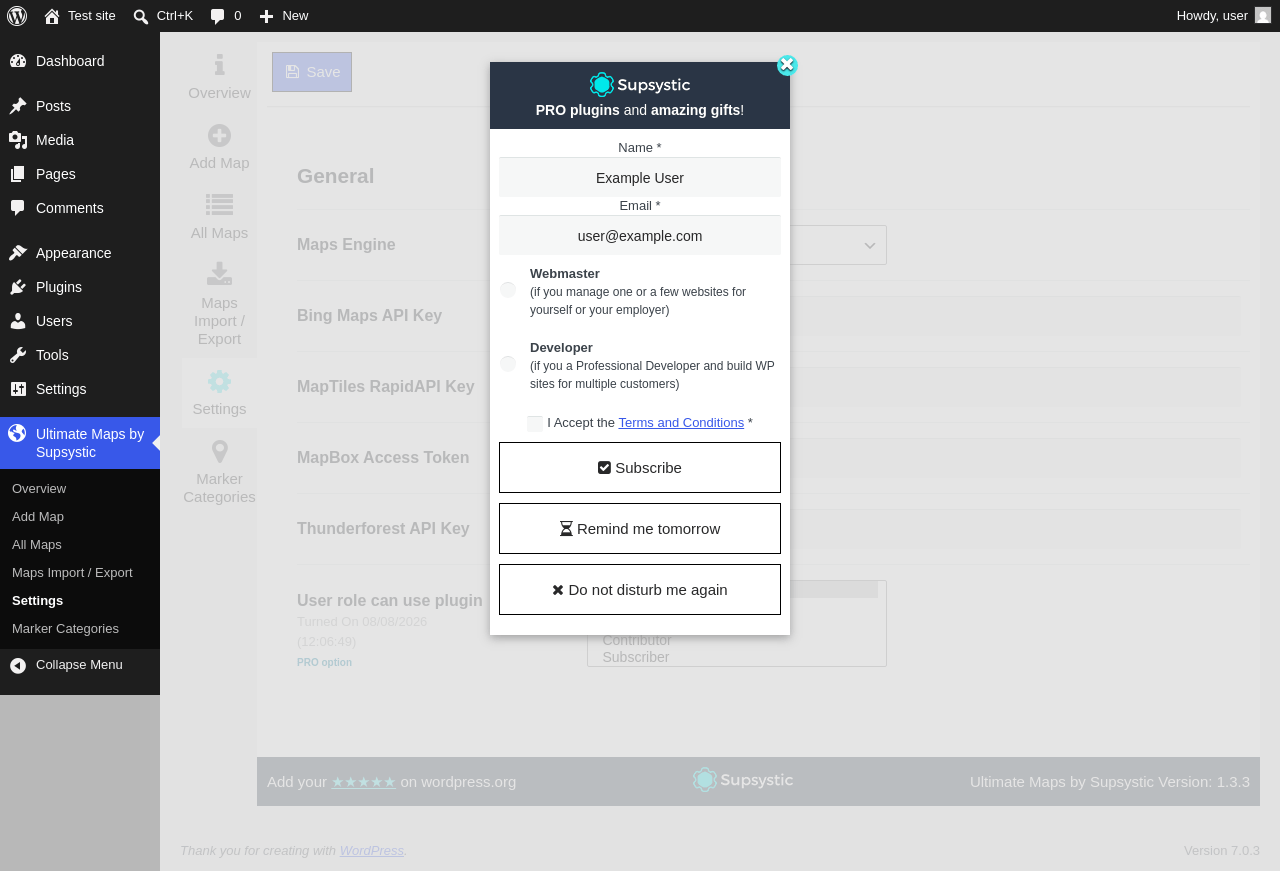Open the comments bubble in admin bar

(x=217, y=16)
